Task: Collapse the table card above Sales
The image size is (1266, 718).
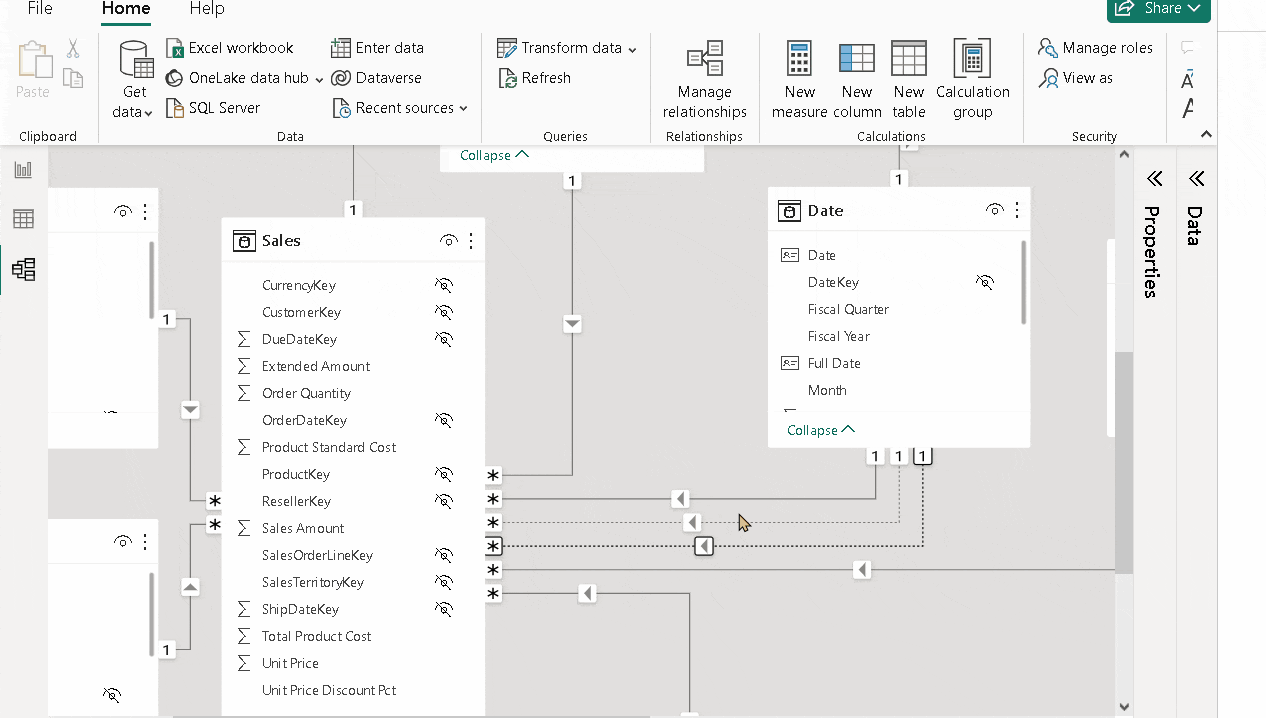Action: 494,155
